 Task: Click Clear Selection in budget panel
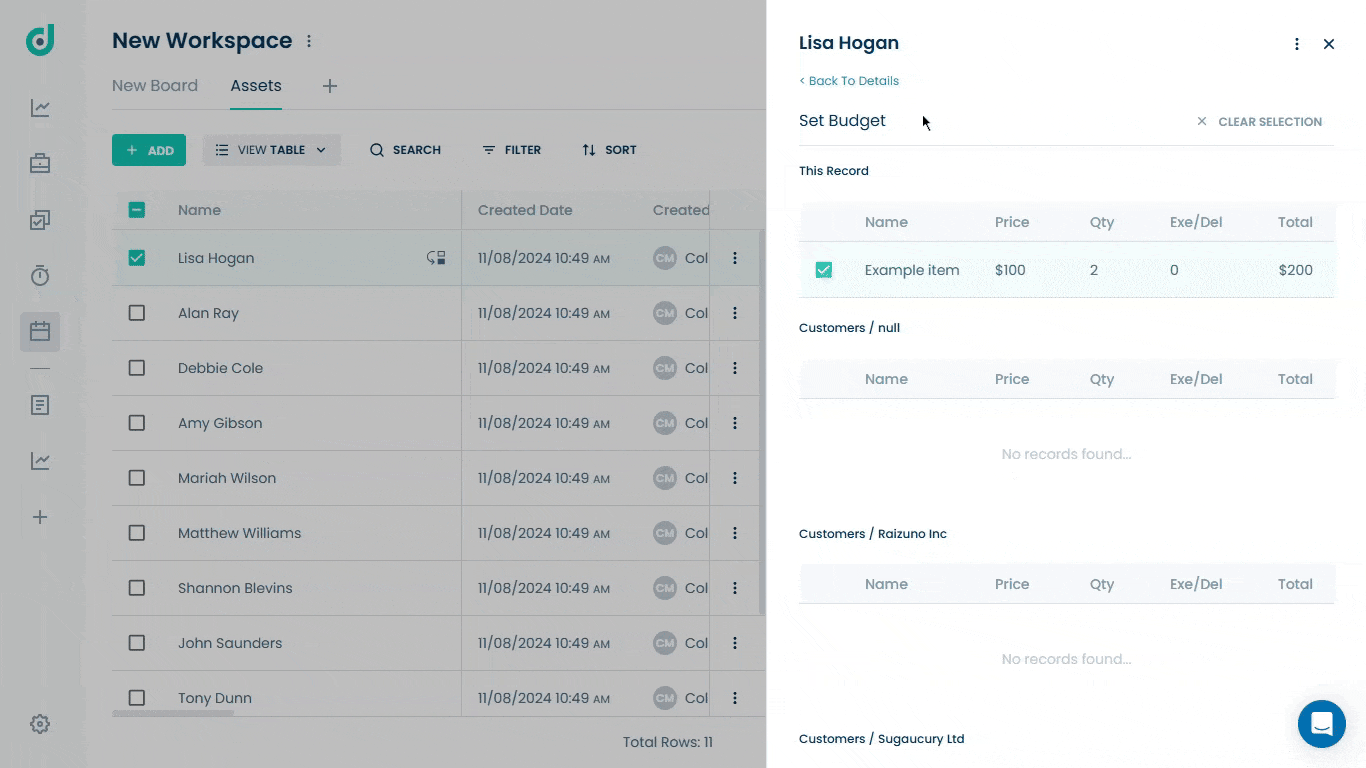tap(1259, 122)
